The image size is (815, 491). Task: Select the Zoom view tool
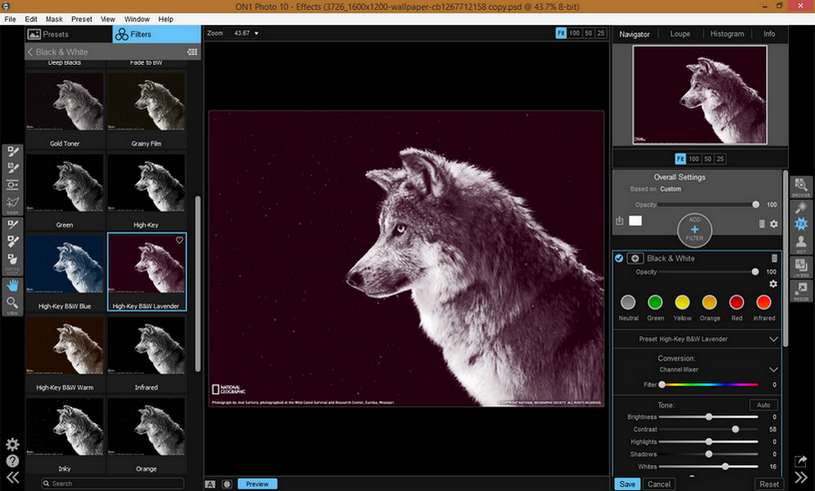point(14,303)
